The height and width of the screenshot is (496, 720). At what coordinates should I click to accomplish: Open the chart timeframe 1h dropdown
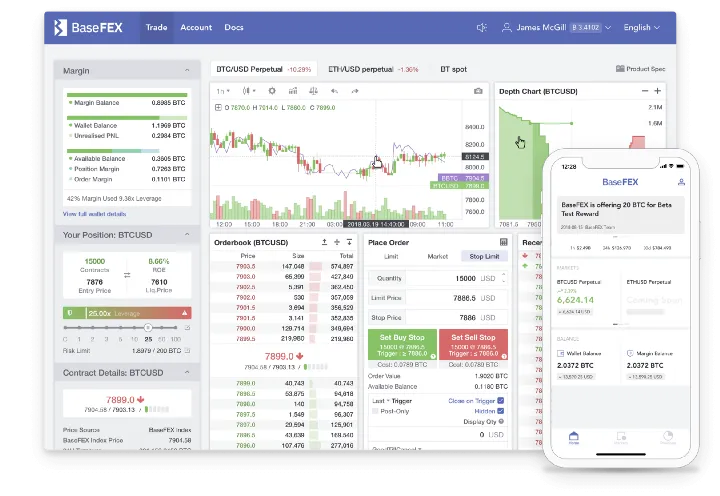223,91
